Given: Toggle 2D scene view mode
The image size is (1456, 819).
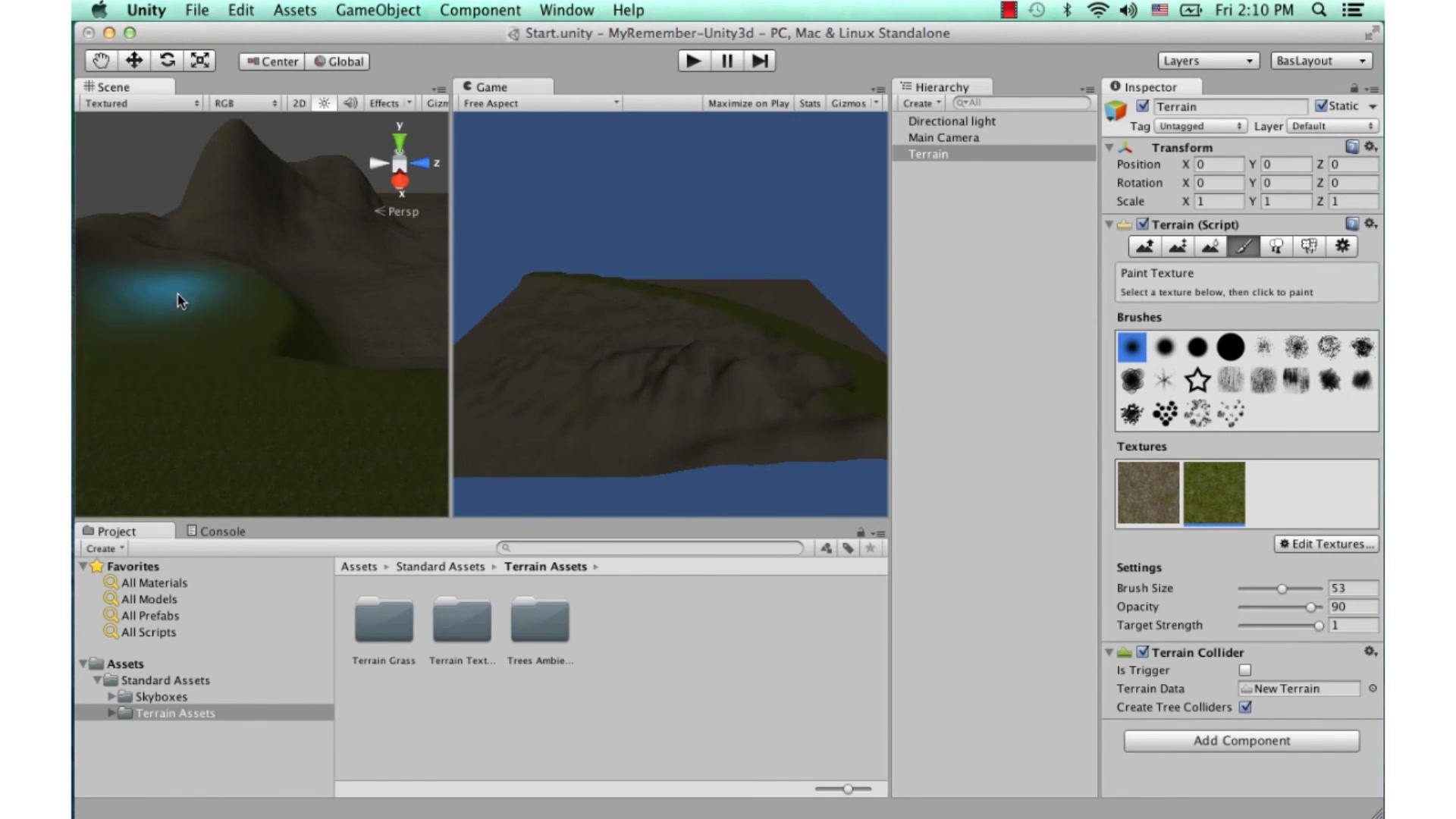Looking at the screenshot, I should click(300, 103).
